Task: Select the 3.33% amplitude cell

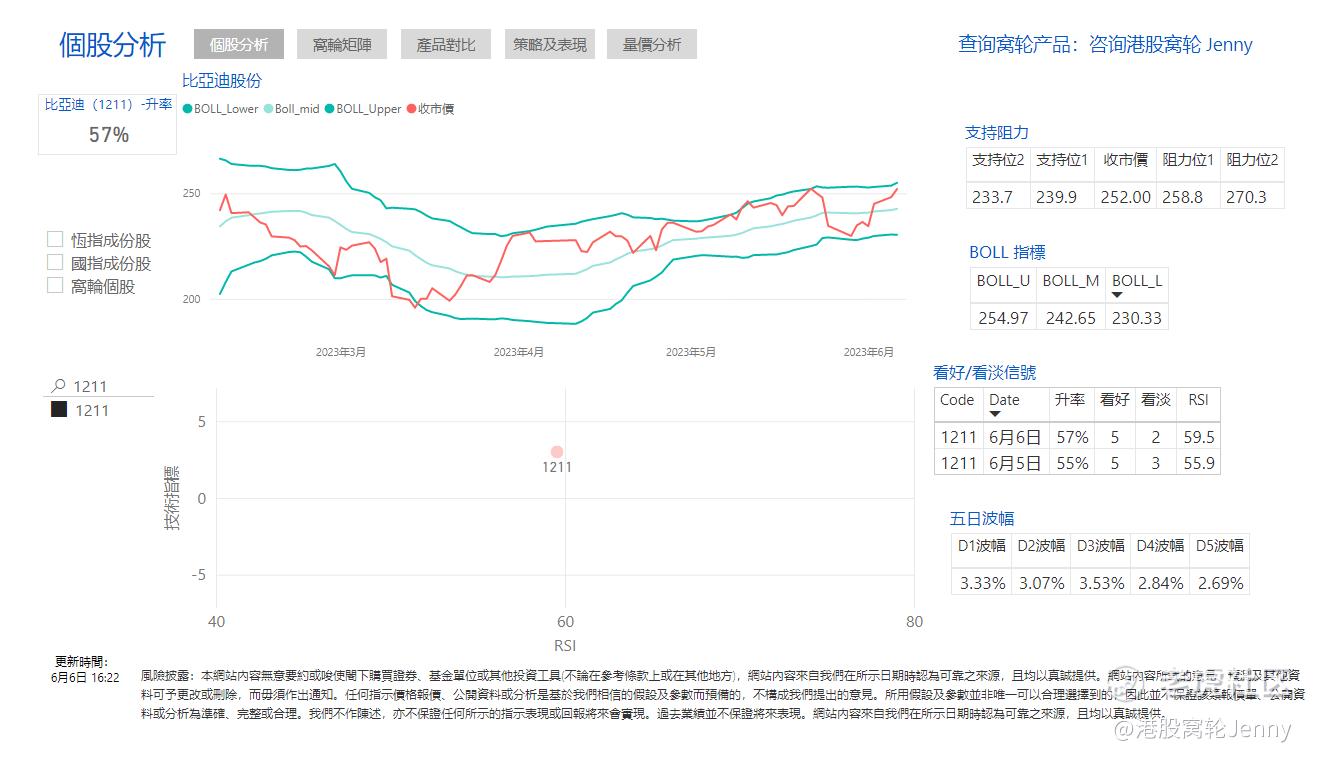Action: click(982, 583)
